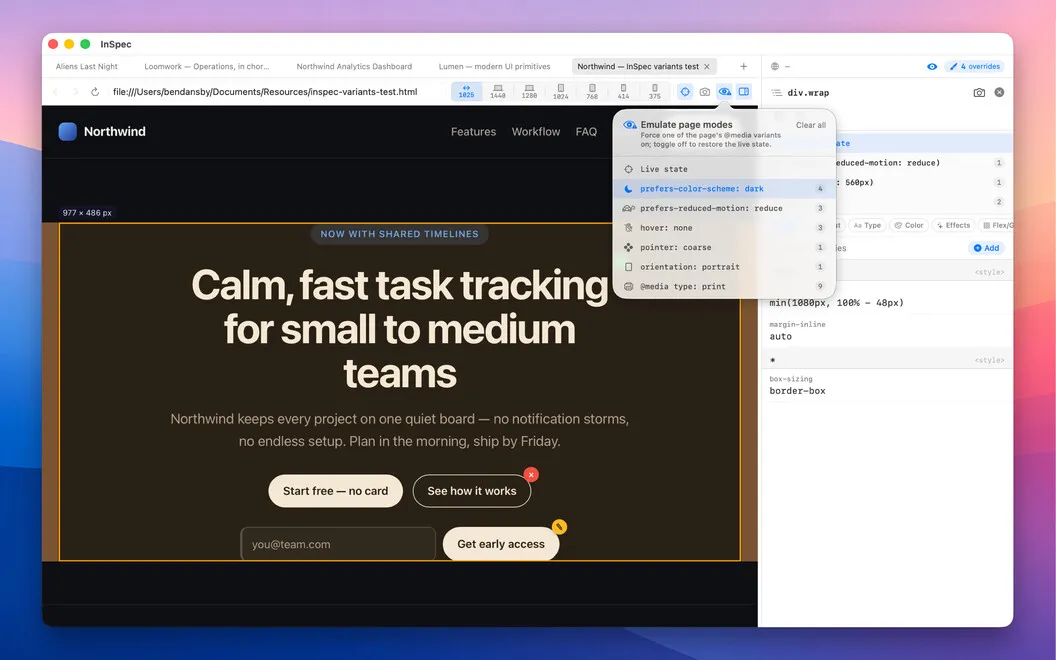Switch to Lumen modern UI primitives tab
The width and height of the screenshot is (1056, 660).
[494, 67]
